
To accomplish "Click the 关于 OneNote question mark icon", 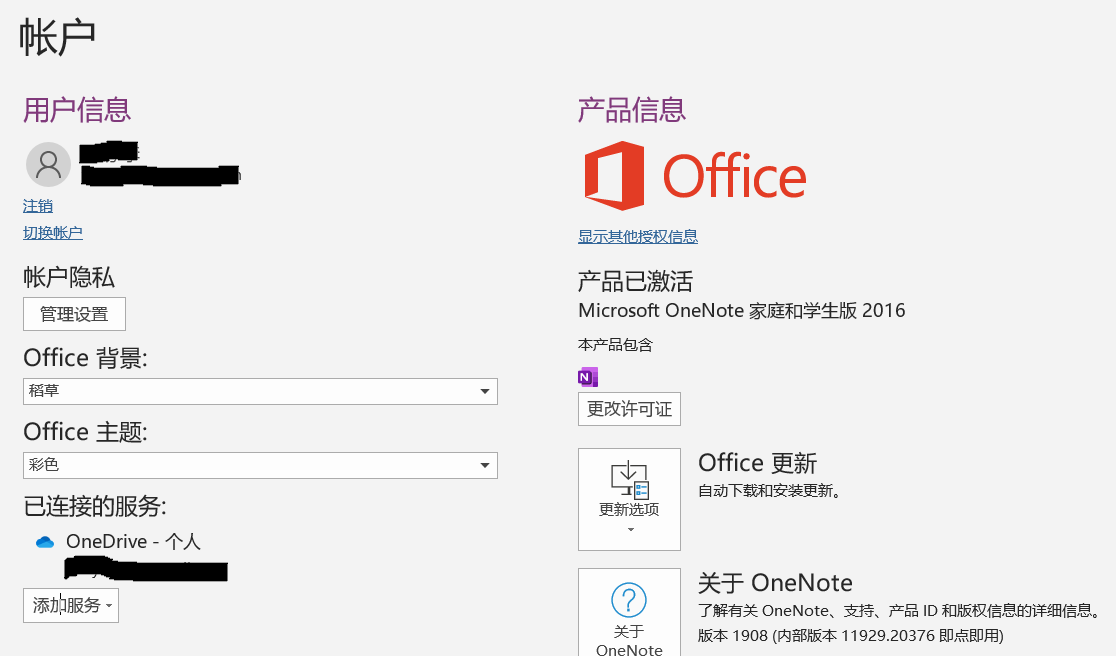I will point(629,600).
